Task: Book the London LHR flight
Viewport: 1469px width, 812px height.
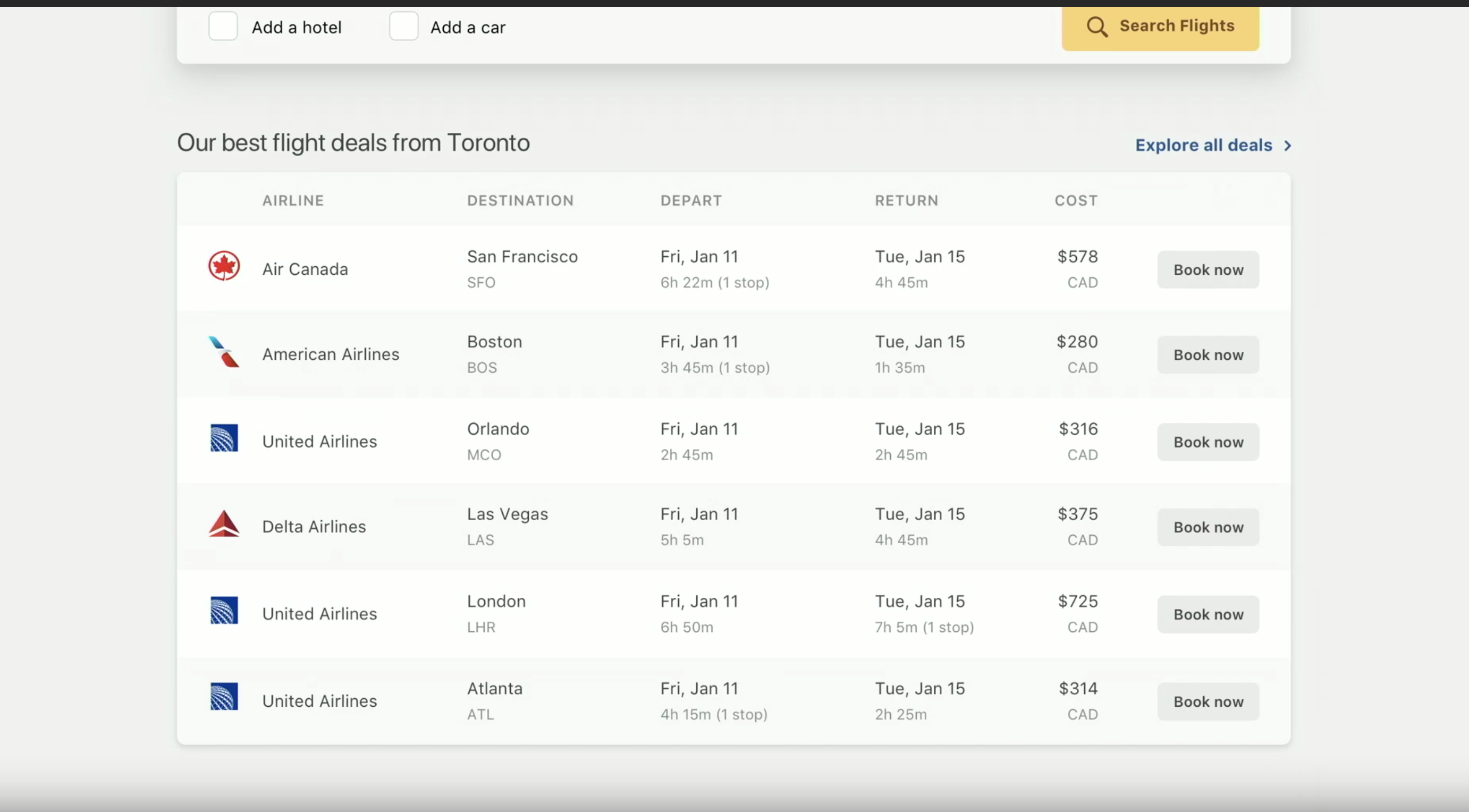Action: click(1208, 614)
